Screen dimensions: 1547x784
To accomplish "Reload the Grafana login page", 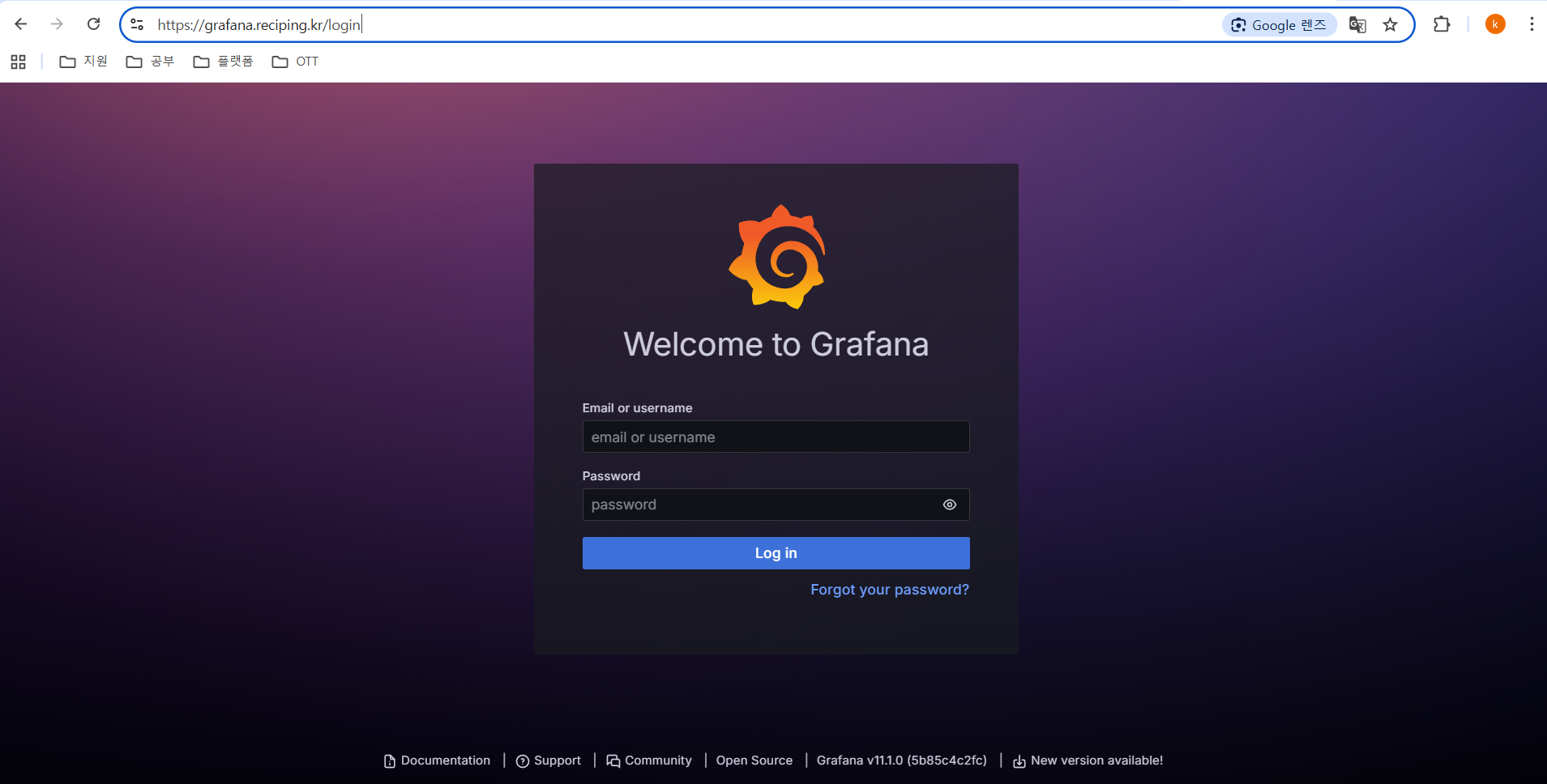I will [x=94, y=24].
